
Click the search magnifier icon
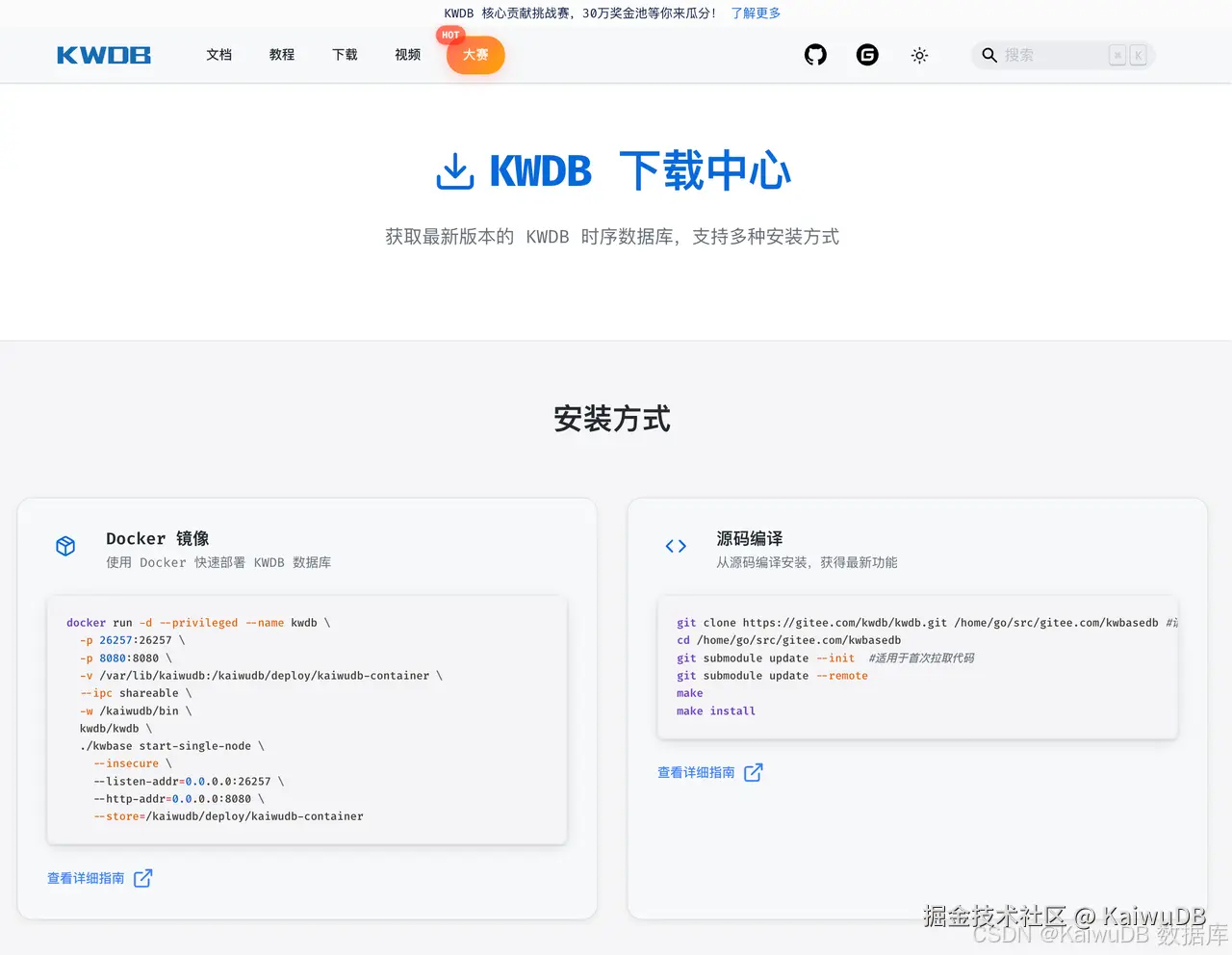[989, 55]
